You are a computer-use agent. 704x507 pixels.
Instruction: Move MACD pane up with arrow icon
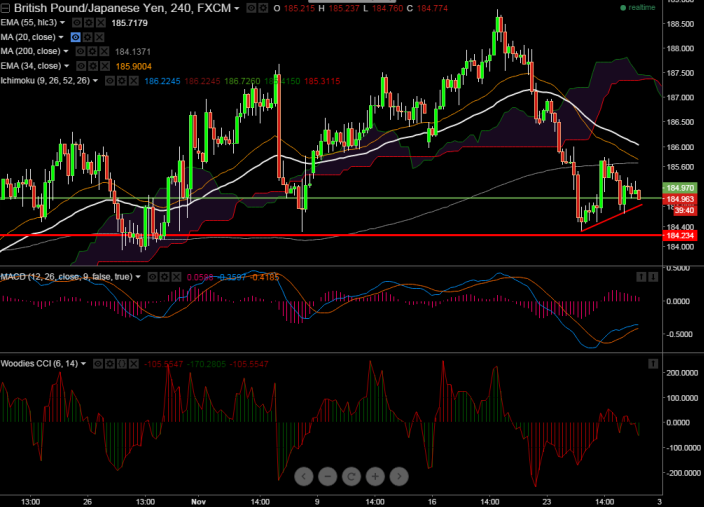tap(641, 276)
